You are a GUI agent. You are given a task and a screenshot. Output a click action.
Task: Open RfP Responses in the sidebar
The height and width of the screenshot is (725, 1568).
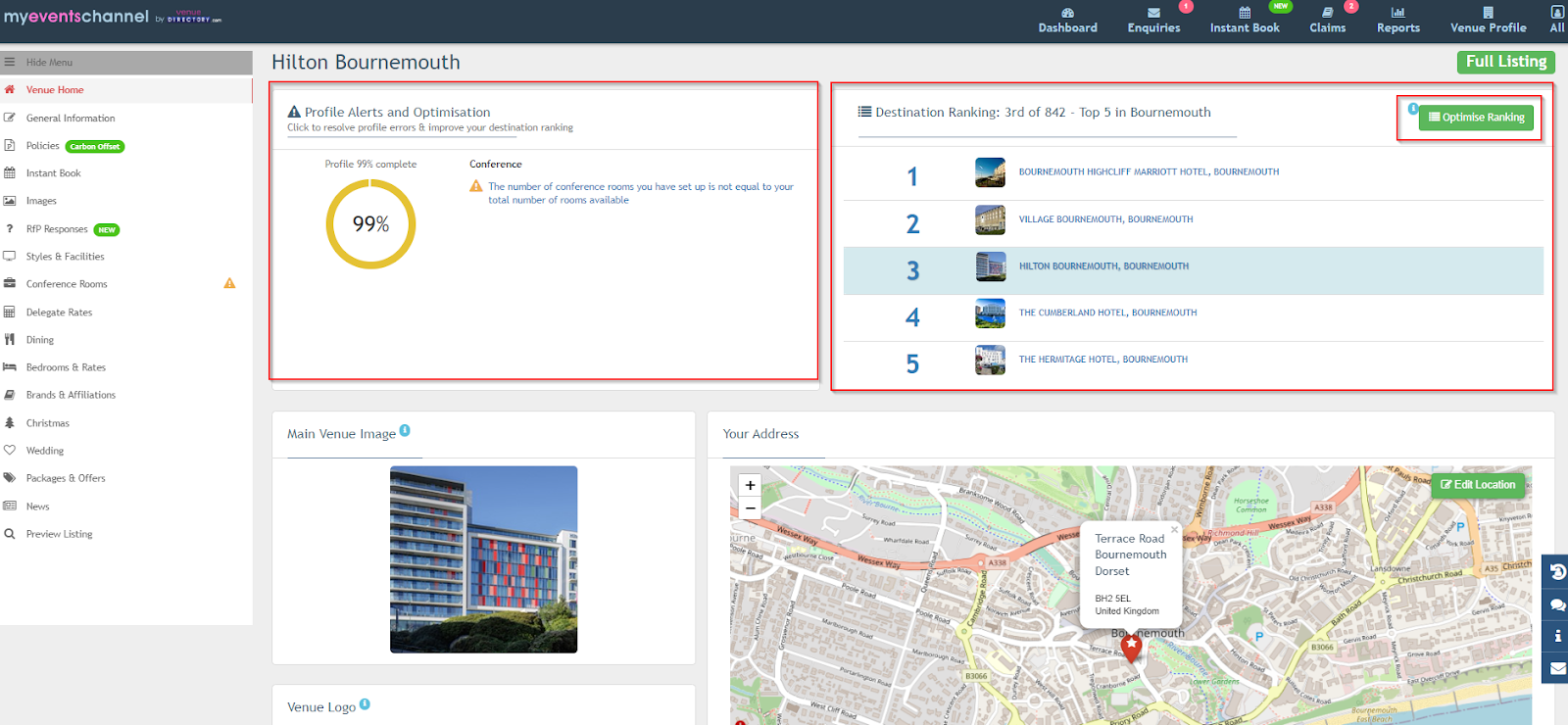57,229
